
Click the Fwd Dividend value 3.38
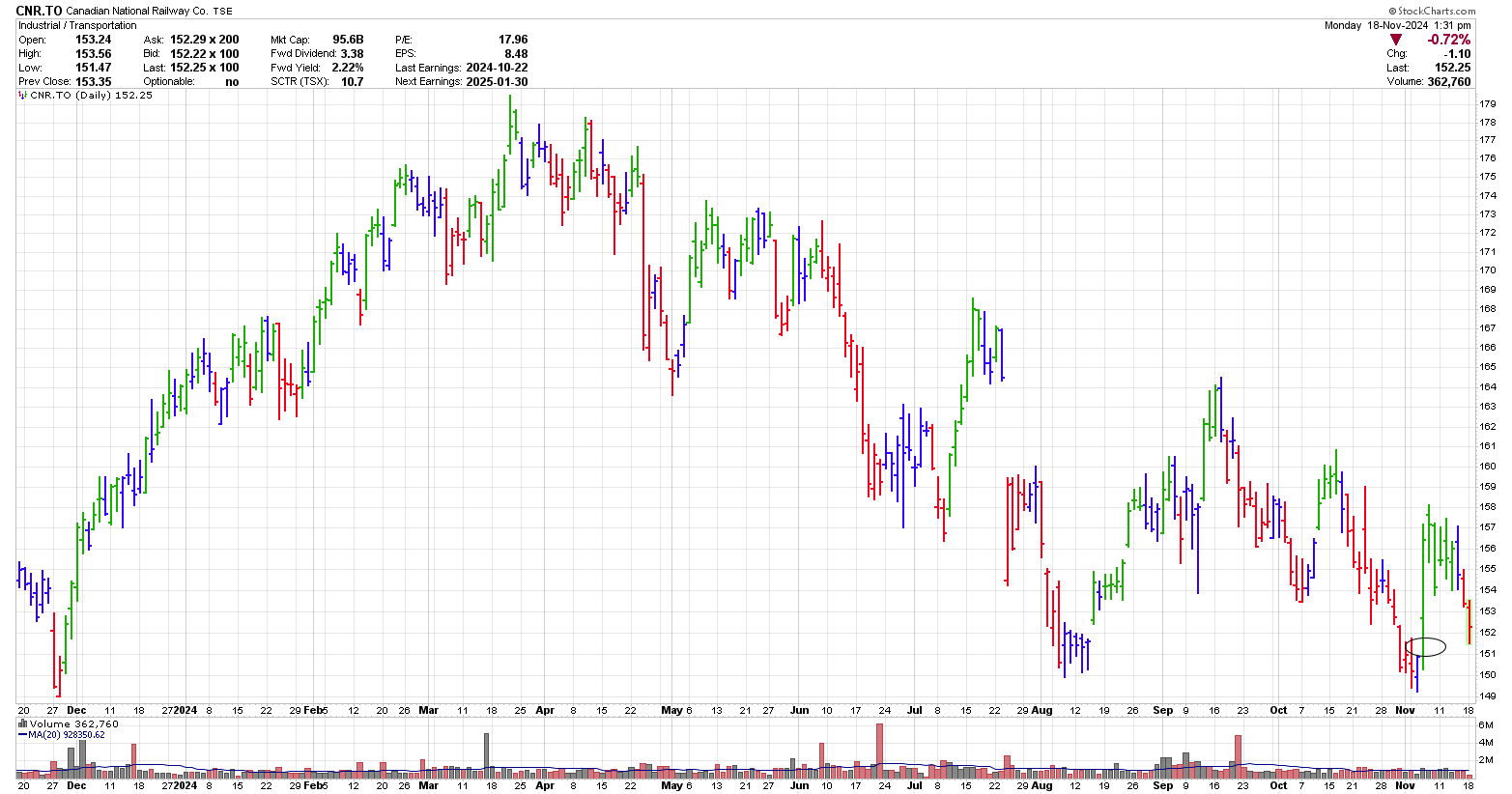pyautogui.click(x=352, y=54)
